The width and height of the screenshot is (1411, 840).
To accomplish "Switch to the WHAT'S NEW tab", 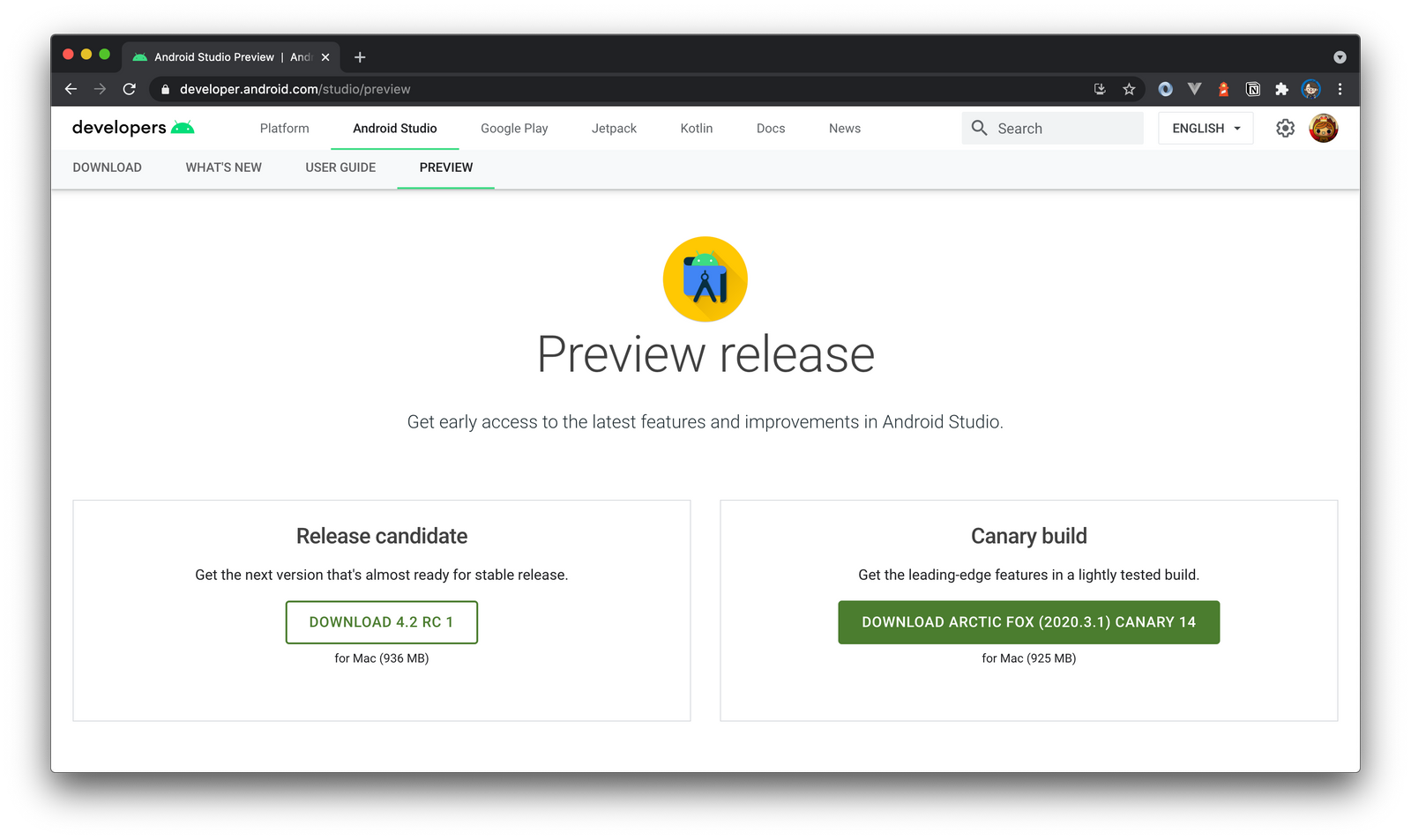I will tap(223, 167).
